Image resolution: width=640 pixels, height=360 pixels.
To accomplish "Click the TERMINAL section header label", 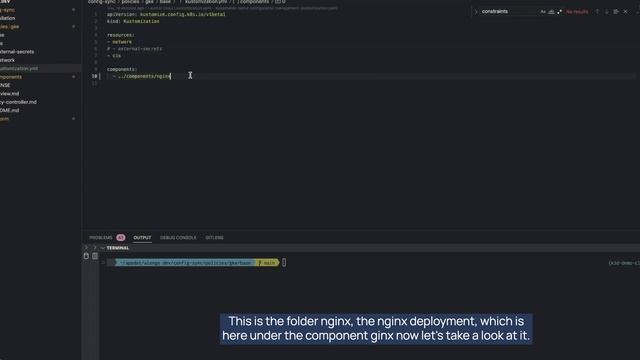I will (x=118, y=248).
